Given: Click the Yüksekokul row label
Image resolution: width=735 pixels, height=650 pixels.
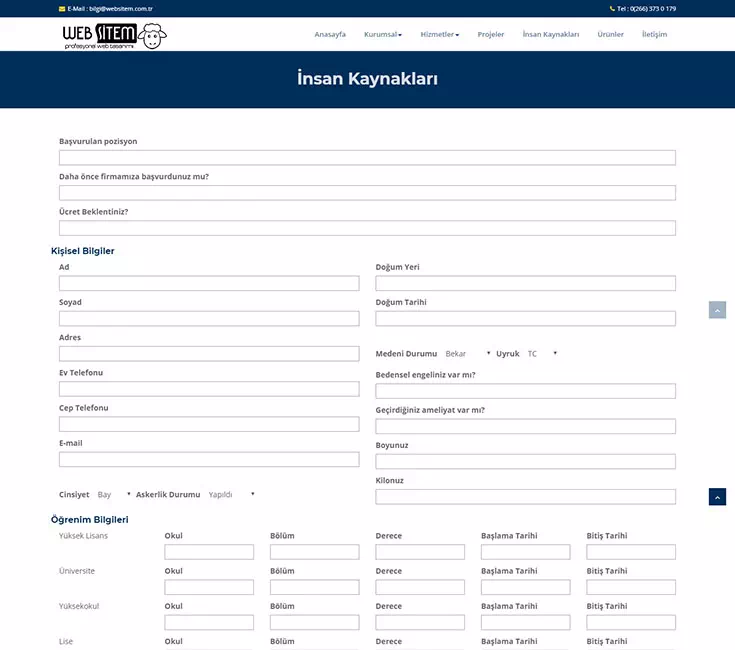Looking at the screenshot, I should tap(79, 606).
